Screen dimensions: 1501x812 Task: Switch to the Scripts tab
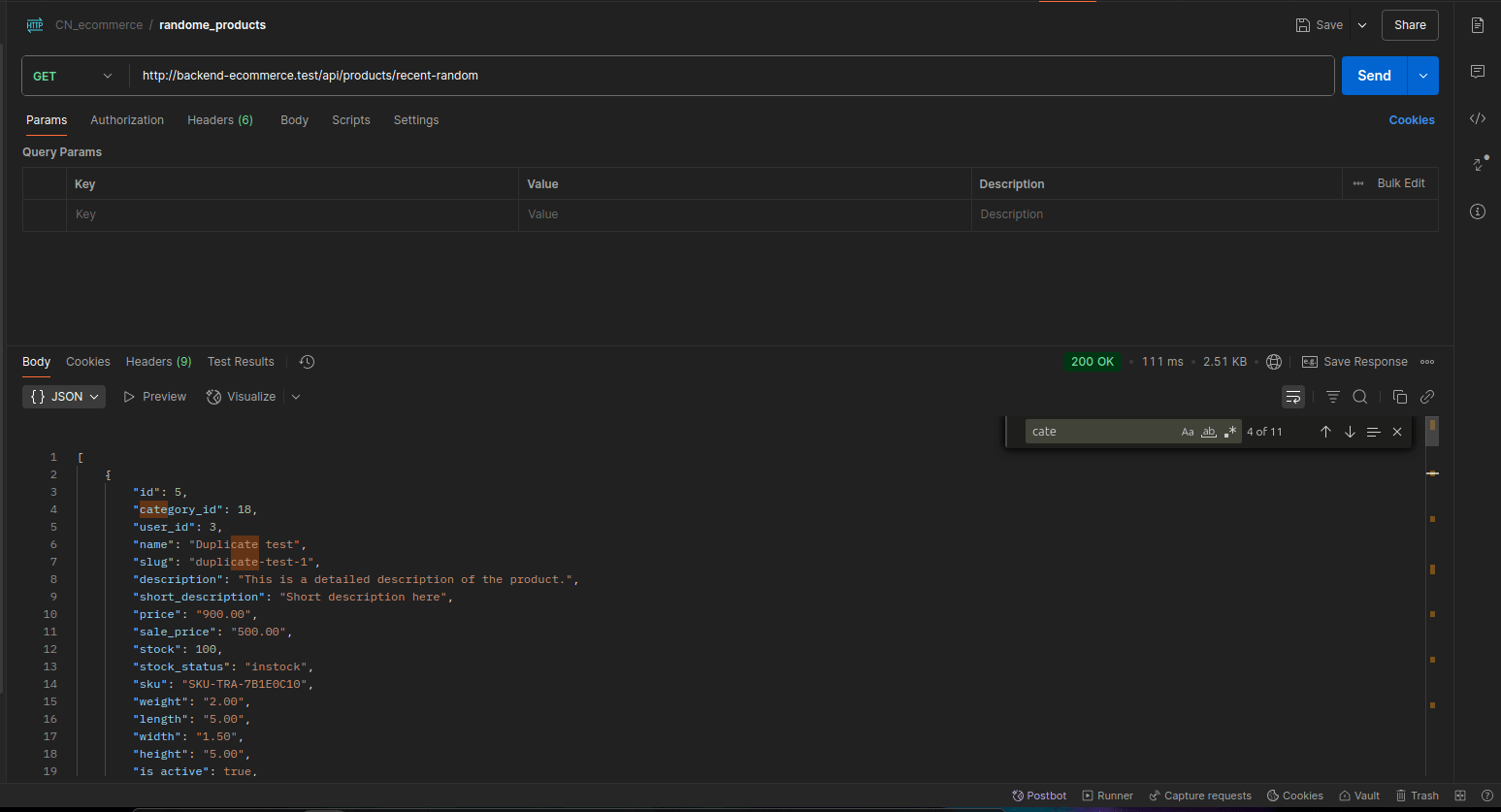pos(351,120)
